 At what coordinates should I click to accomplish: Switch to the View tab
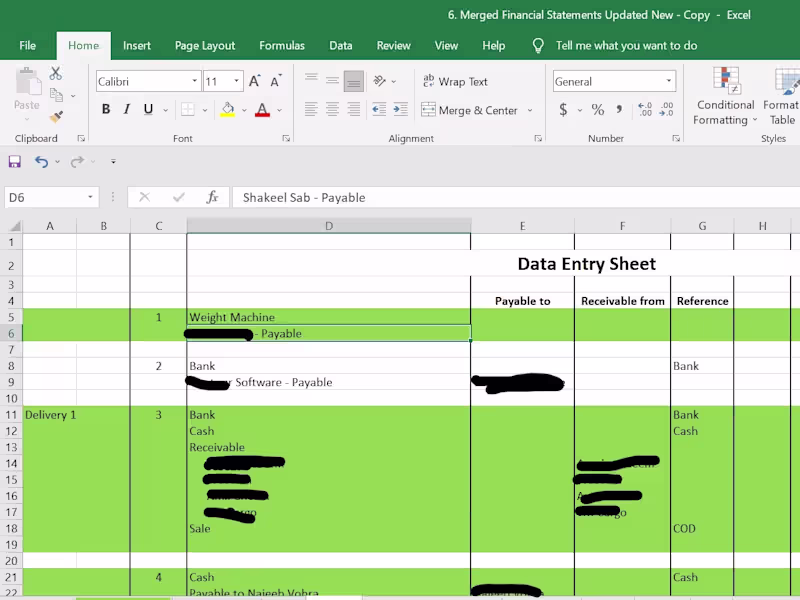[446, 45]
